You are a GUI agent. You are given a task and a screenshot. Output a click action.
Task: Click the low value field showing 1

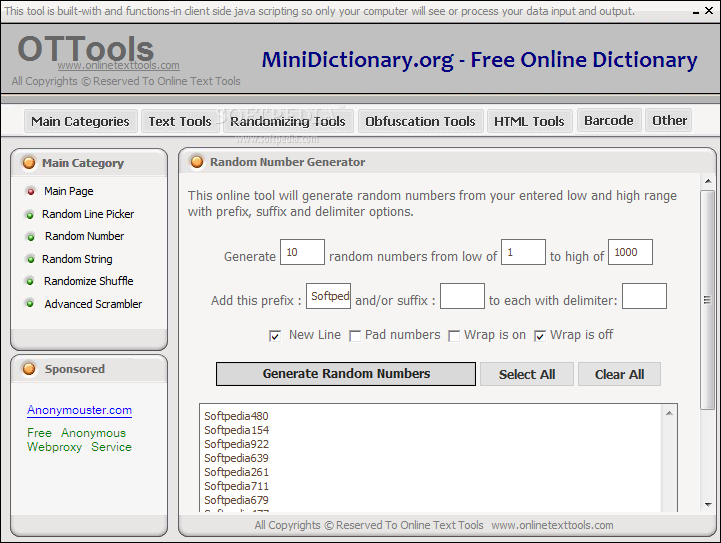[523, 252]
